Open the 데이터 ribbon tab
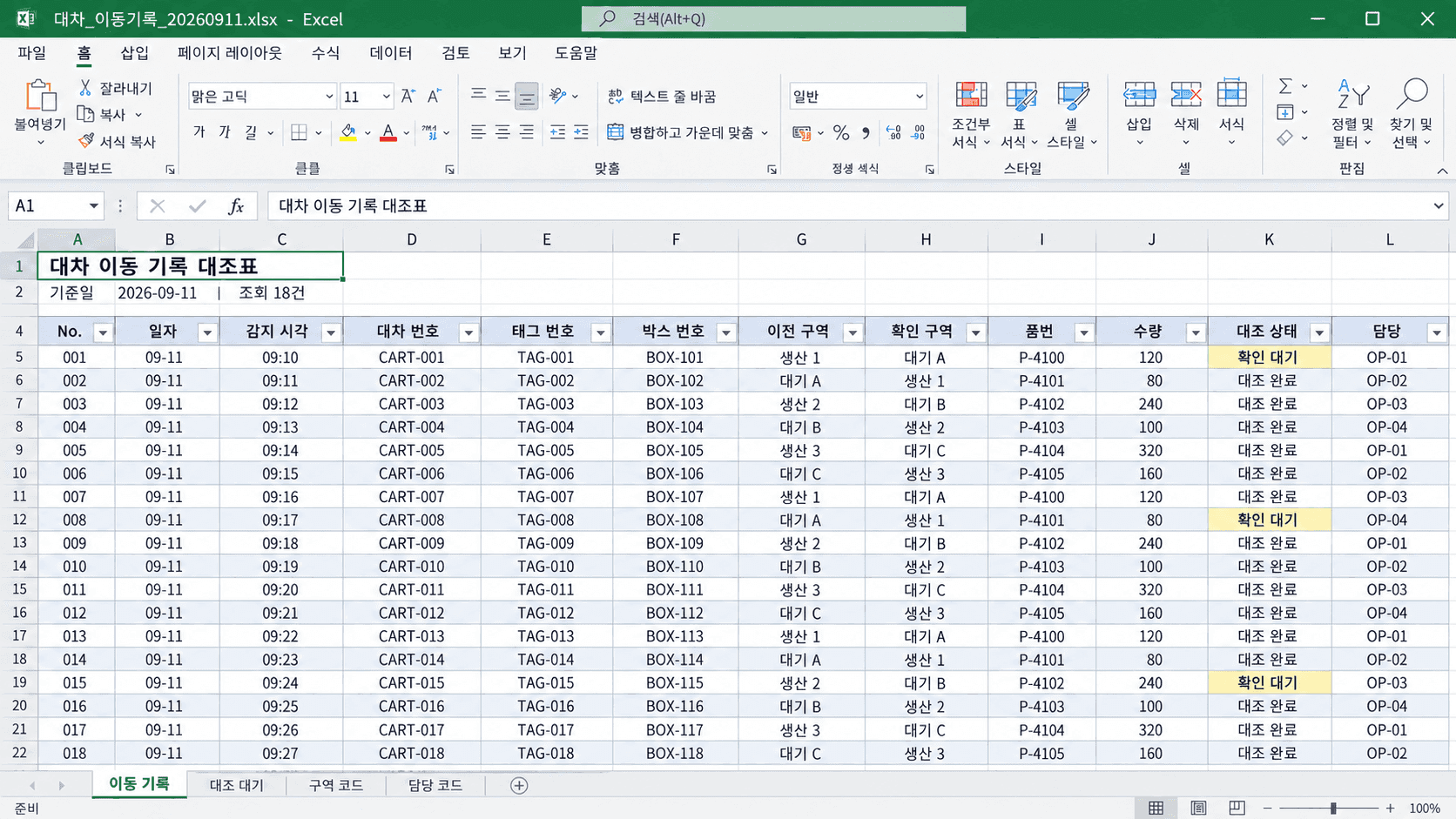The width and height of the screenshot is (1456, 819). pyautogui.click(x=390, y=53)
